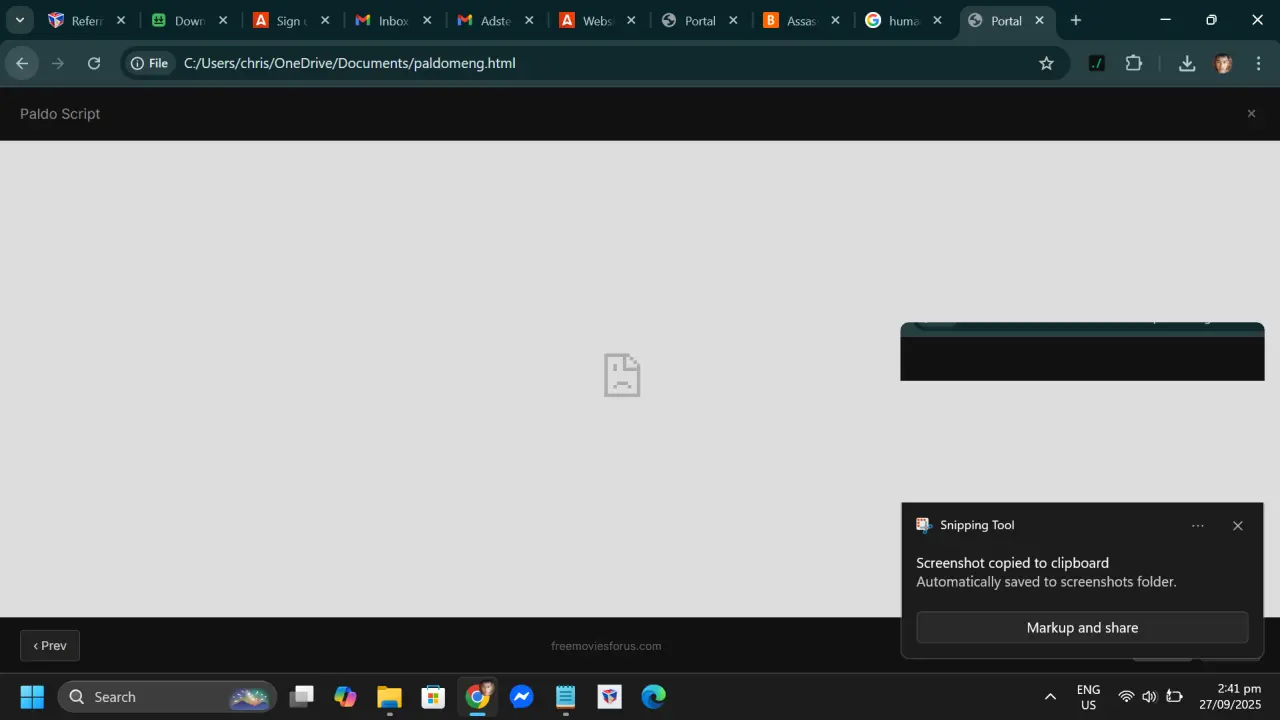Open Snipping Tool notification options menu

[1198, 526]
